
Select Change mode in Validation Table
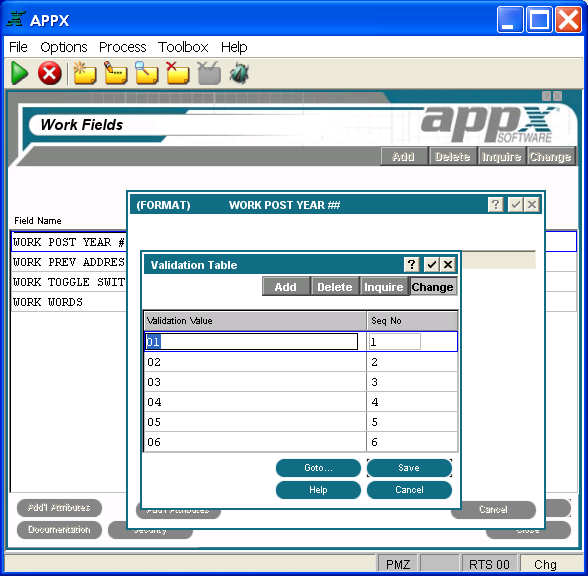[x=433, y=287]
